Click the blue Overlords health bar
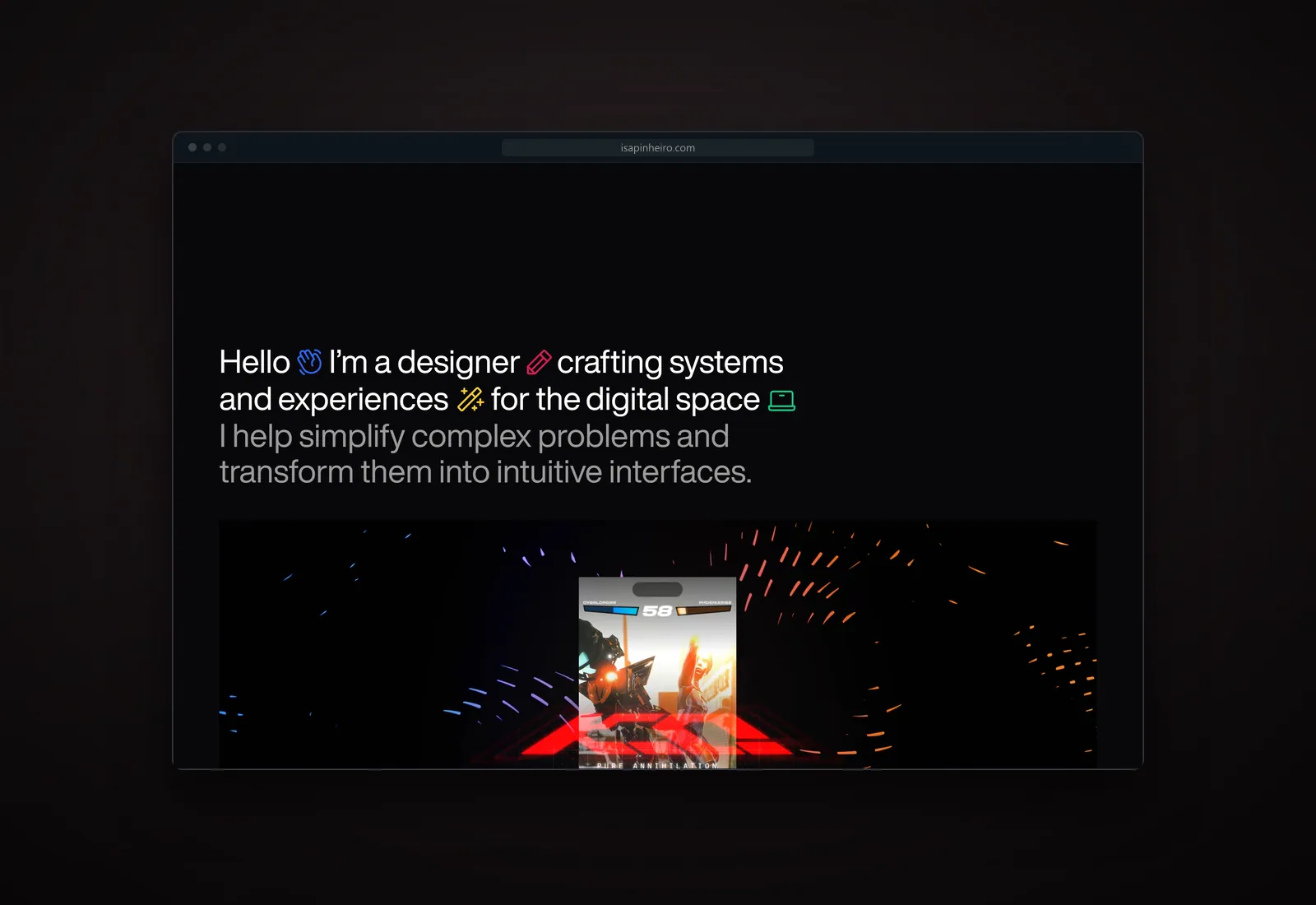 611,611
